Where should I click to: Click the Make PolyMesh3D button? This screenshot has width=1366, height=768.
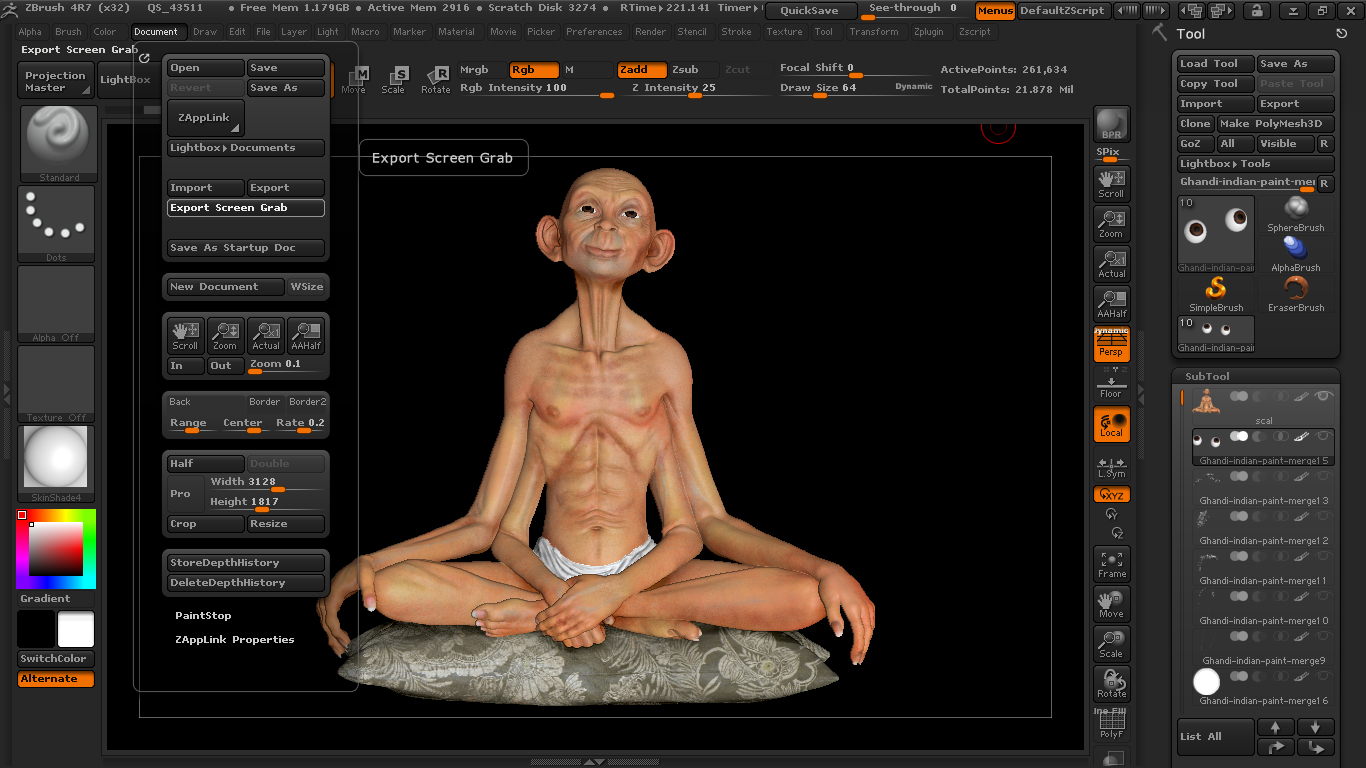[1275, 124]
